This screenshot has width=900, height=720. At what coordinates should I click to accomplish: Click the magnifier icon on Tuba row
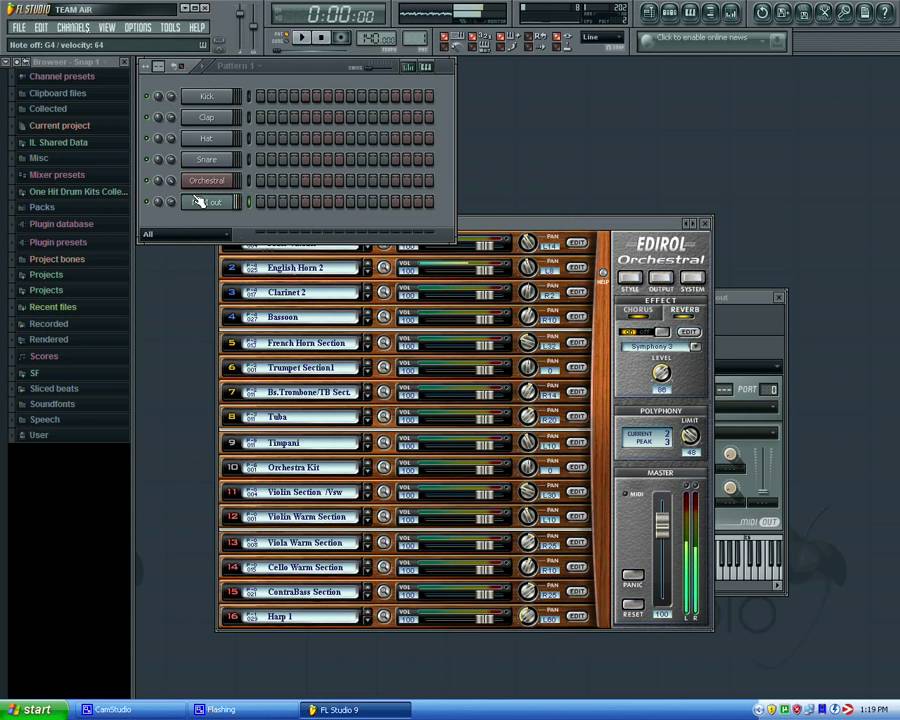pyautogui.click(x=384, y=417)
